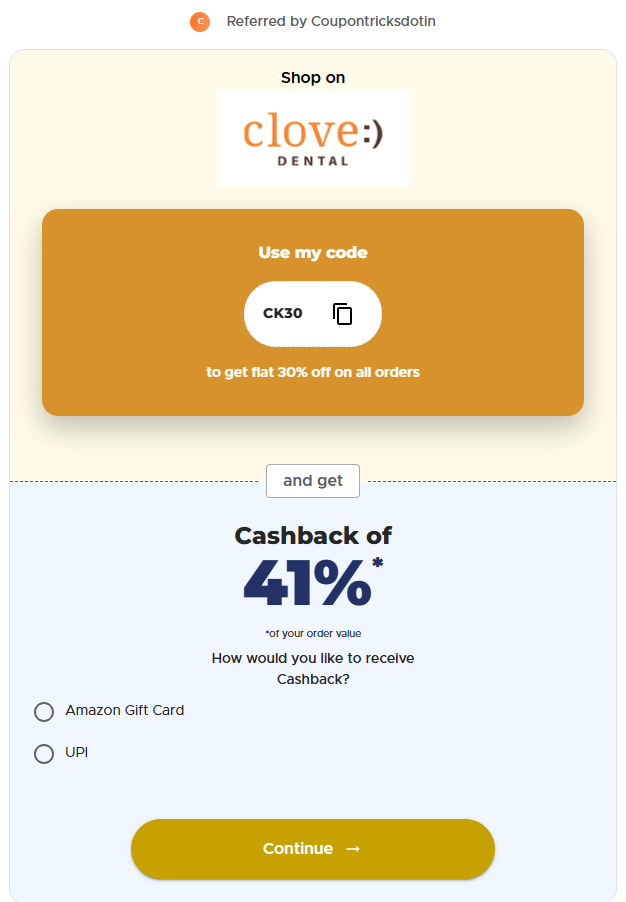Choose the UPI option label
This screenshot has width=626, height=902.
[x=77, y=752]
